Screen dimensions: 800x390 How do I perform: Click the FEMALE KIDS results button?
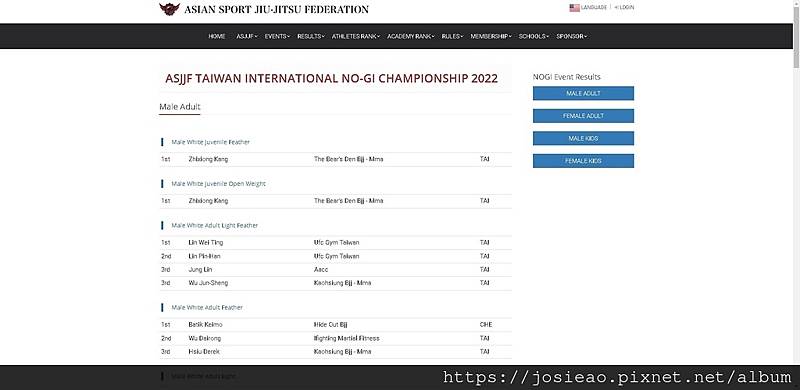click(x=583, y=161)
